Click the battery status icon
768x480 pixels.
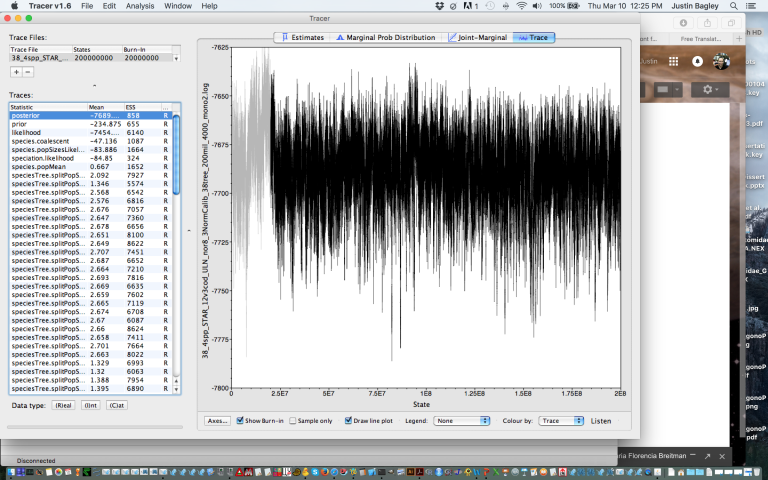click(574, 6)
